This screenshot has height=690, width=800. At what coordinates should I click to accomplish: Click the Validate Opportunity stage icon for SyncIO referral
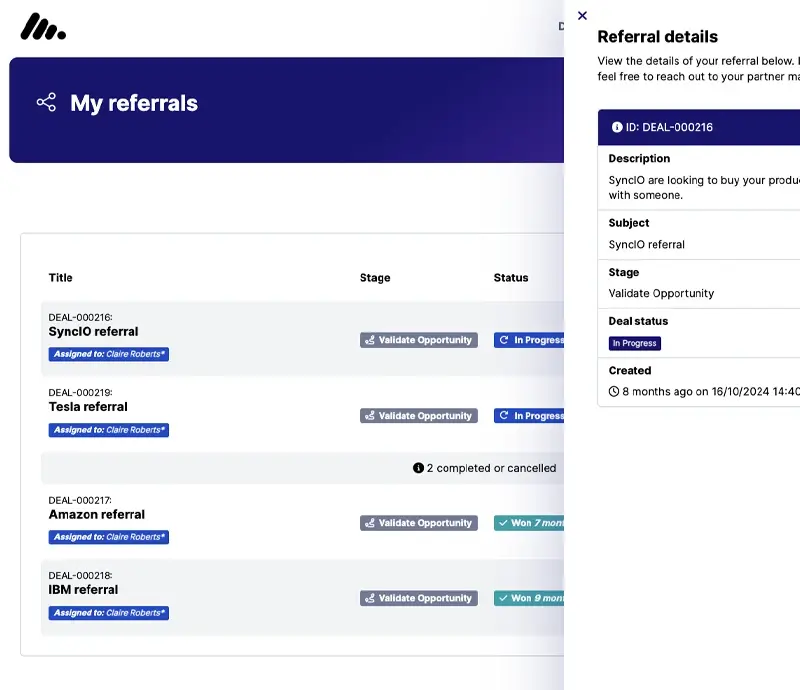(370, 340)
